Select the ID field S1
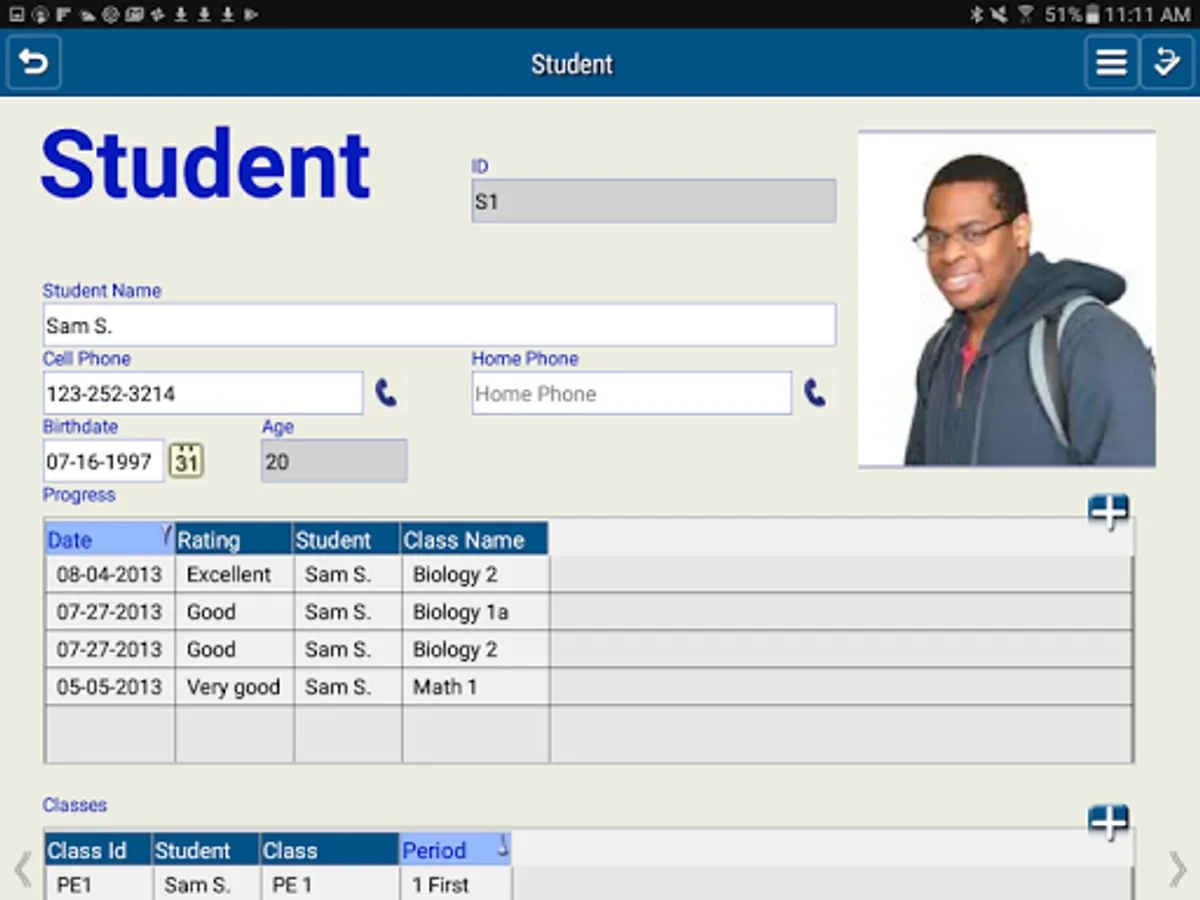This screenshot has width=1200, height=900. (x=654, y=201)
